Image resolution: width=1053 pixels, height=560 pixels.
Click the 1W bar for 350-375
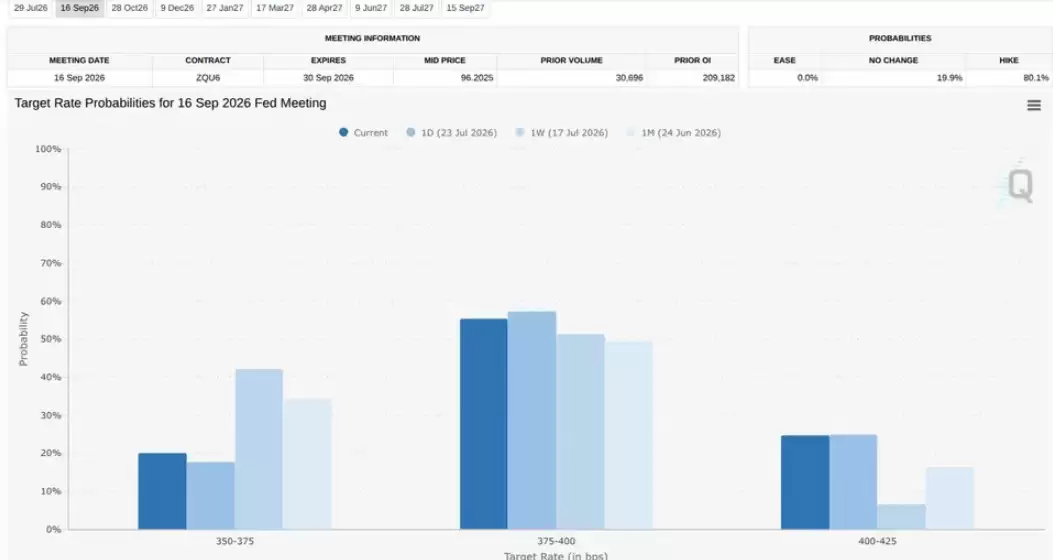pos(259,449)
